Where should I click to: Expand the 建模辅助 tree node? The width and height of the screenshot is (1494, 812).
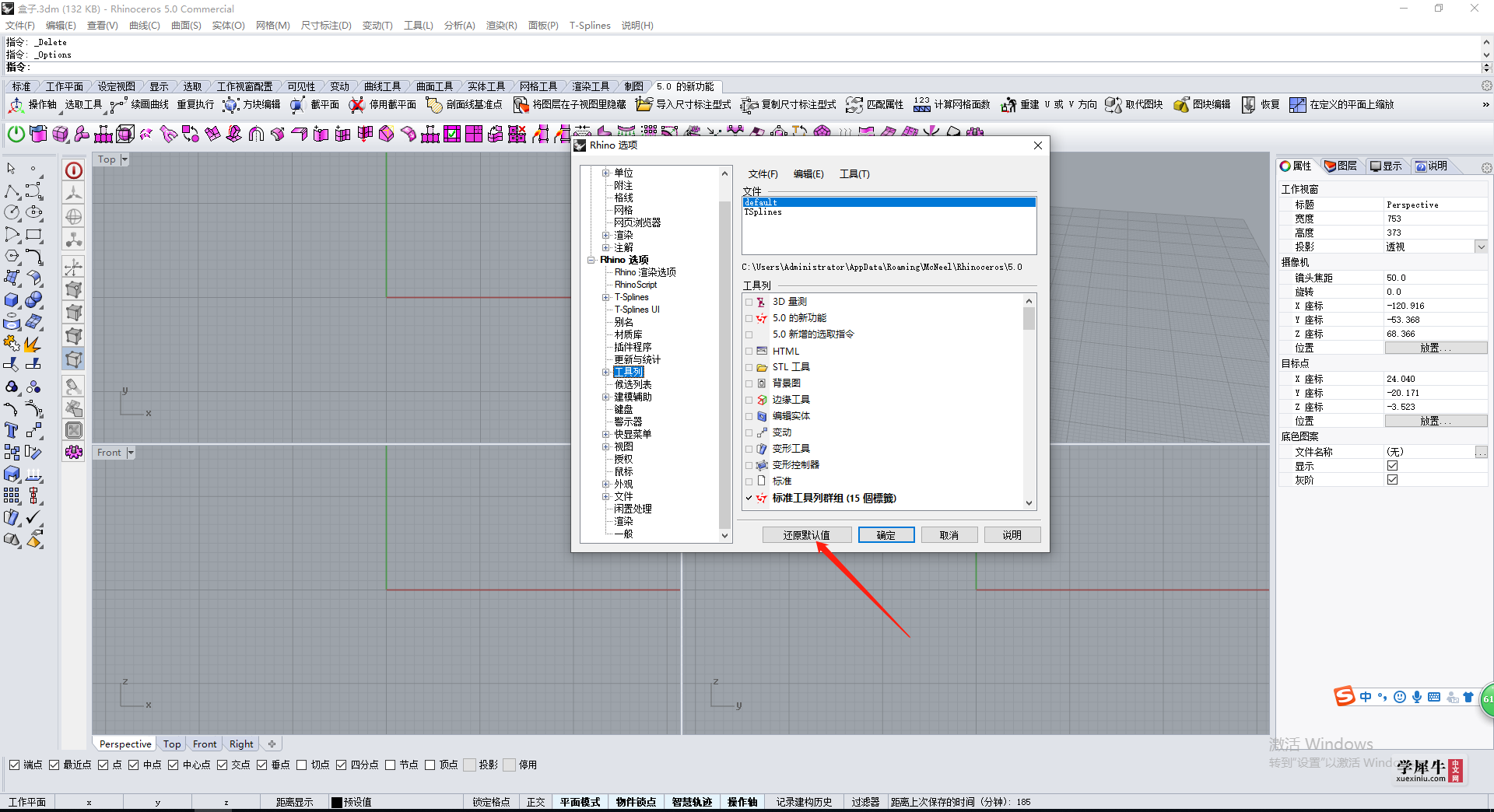click(606, 397)
